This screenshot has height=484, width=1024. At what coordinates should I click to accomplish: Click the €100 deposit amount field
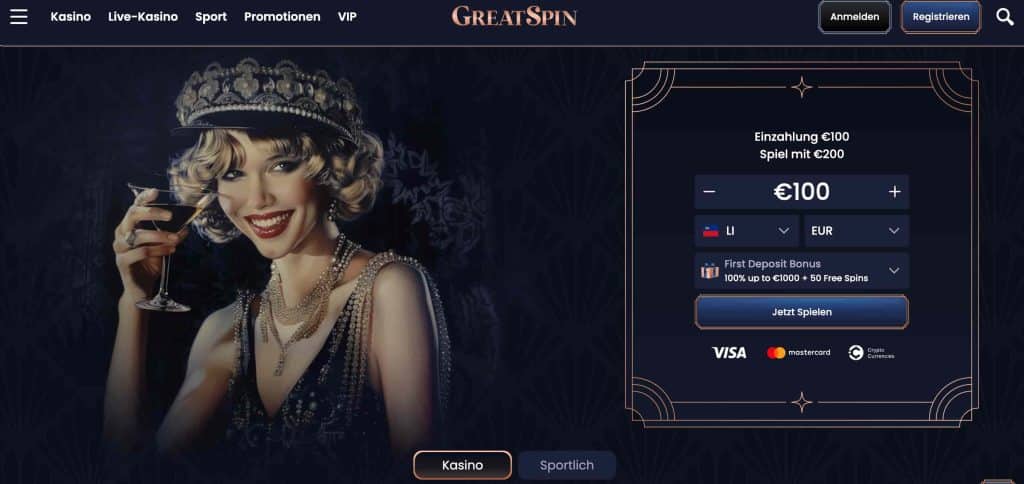click(801, 192)
